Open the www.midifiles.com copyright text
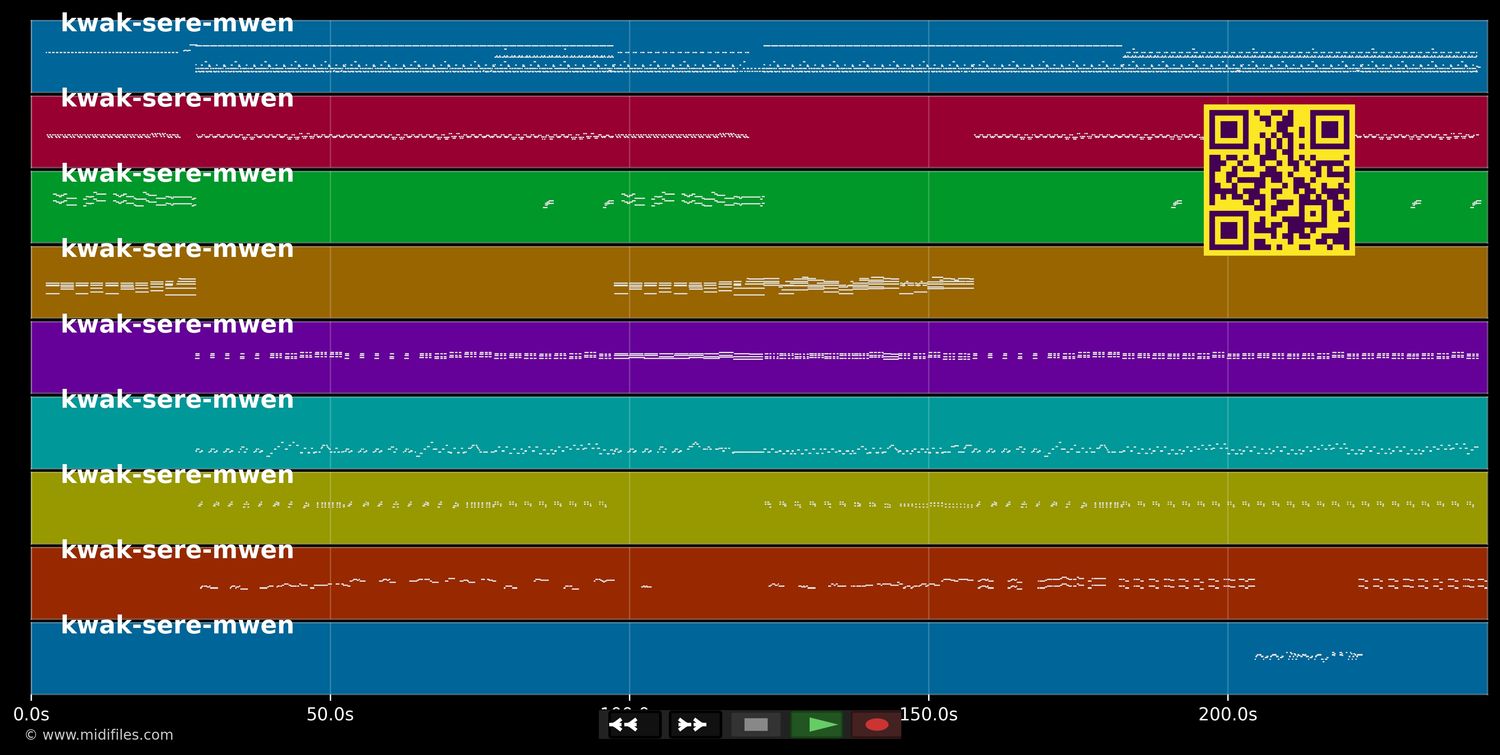Image resolution: width=1500 pixels, height=755 pixels. [99, 735]
